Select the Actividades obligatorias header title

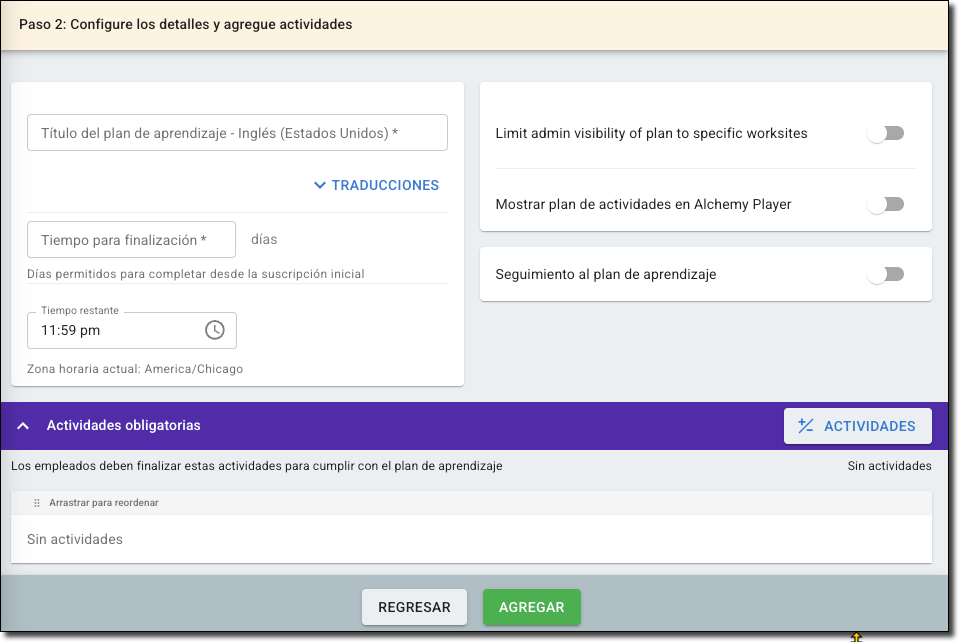click(123, 426)
